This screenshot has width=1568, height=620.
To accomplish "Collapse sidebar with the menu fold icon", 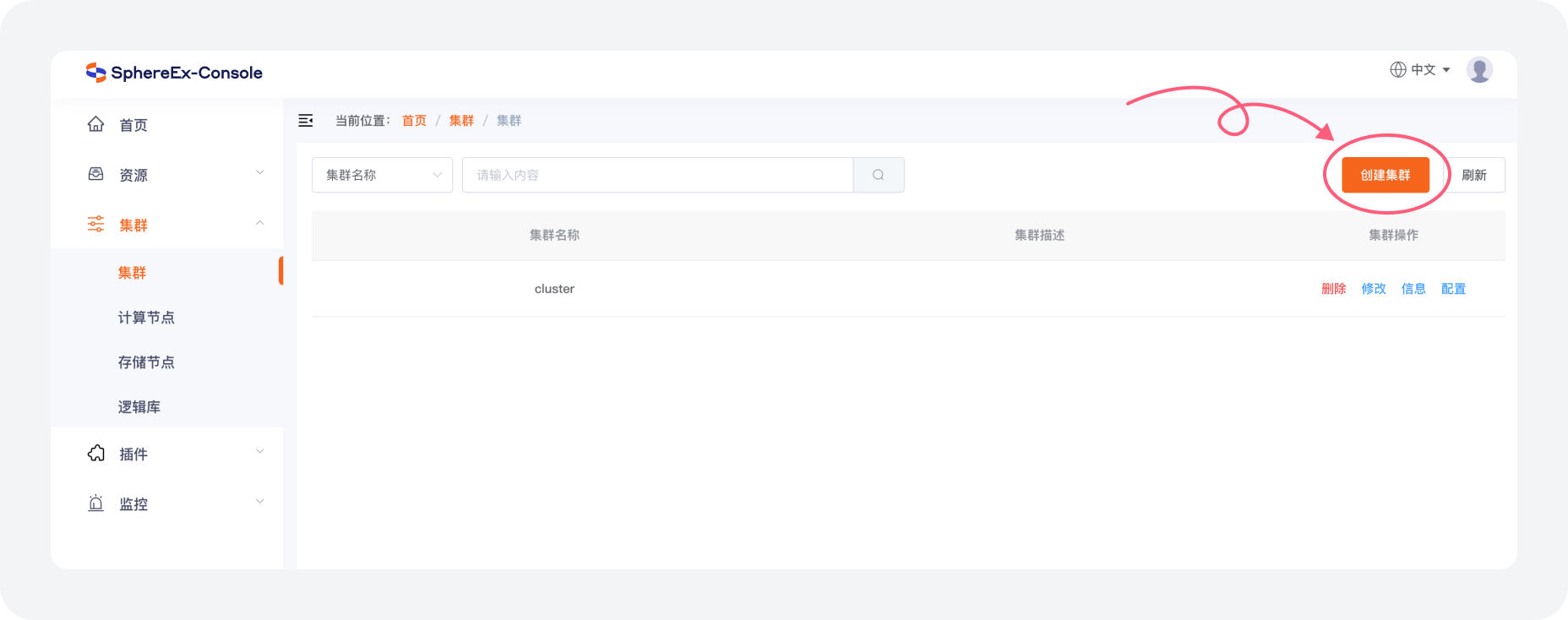I will [x=306, y=121].
